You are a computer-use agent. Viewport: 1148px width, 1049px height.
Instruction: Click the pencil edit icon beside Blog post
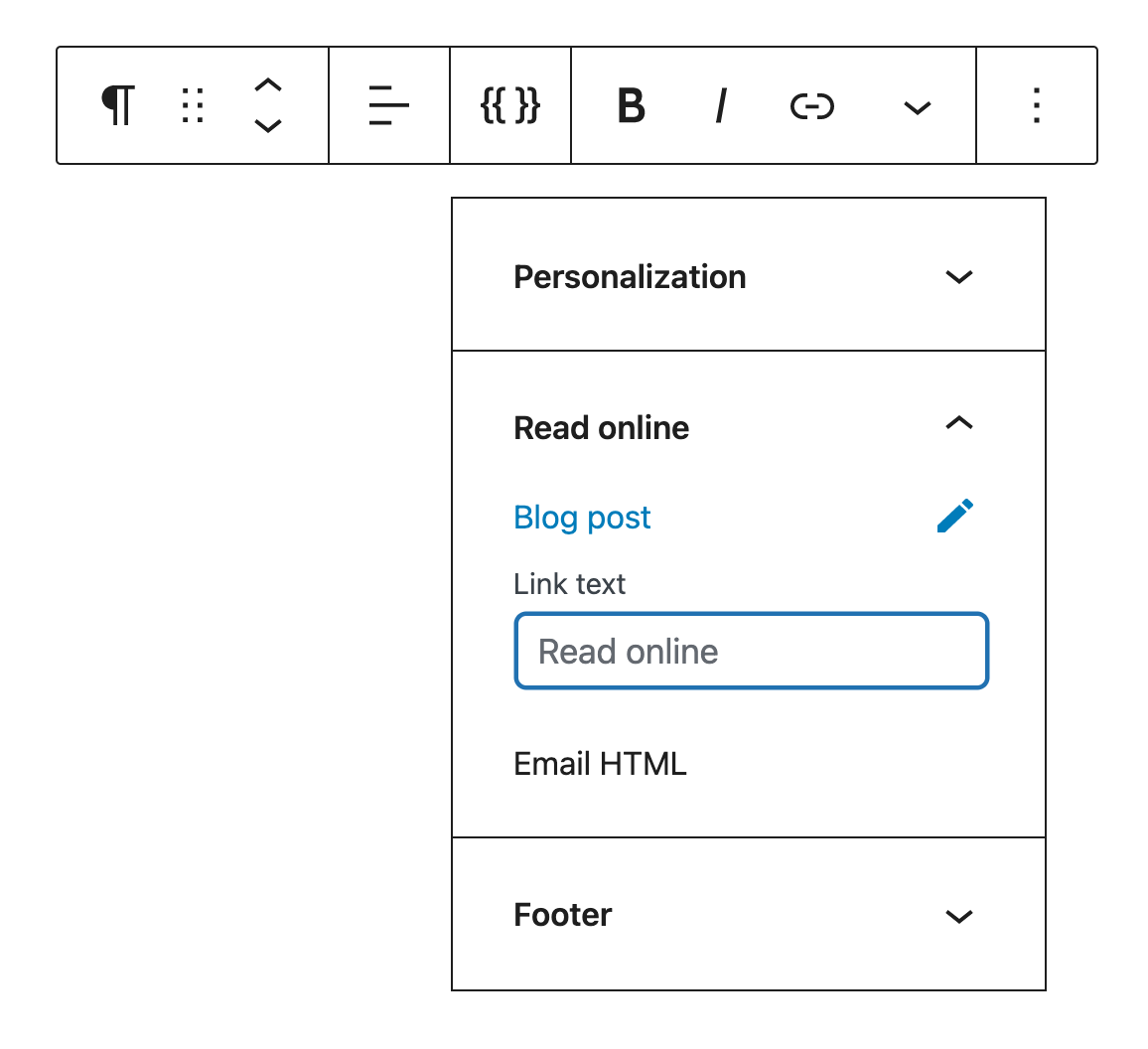[955, 516]
